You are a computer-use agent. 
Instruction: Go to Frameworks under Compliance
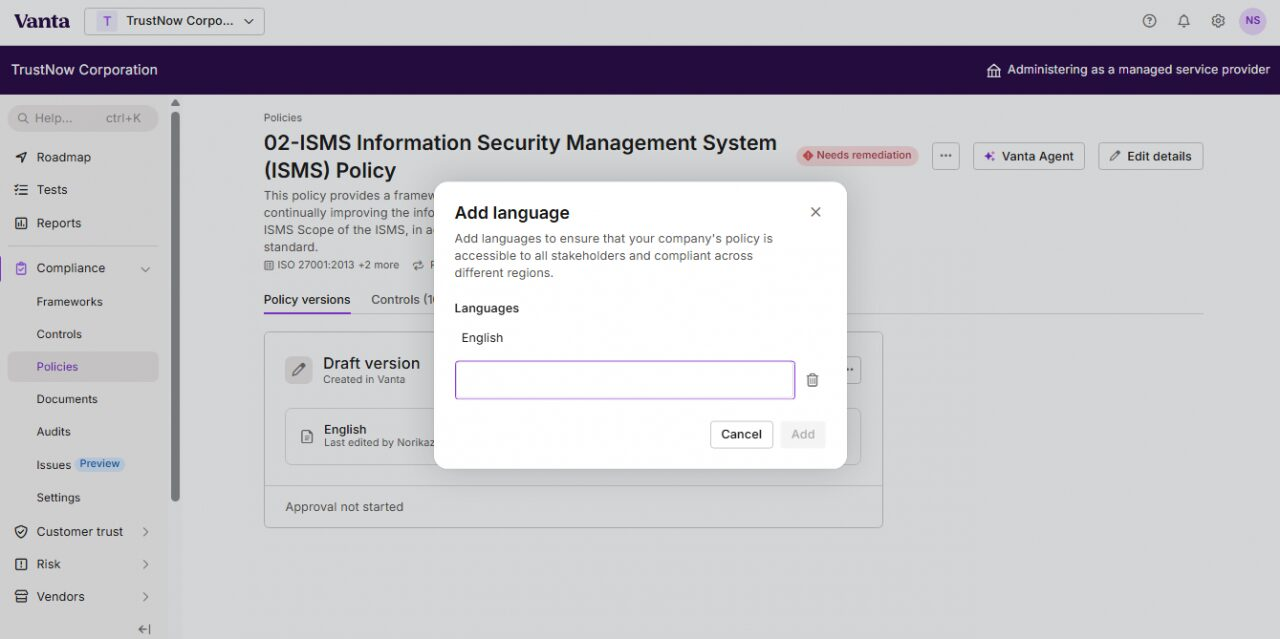(69, 302)
